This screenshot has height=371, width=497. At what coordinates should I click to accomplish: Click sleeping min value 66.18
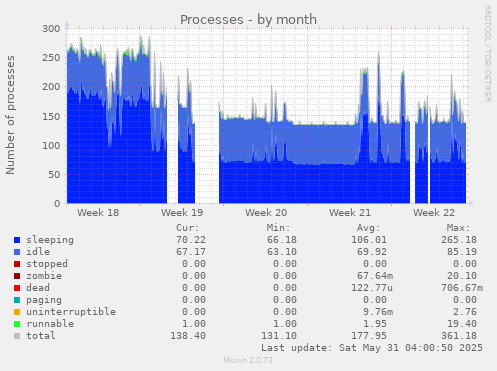[x=282, y=240]
